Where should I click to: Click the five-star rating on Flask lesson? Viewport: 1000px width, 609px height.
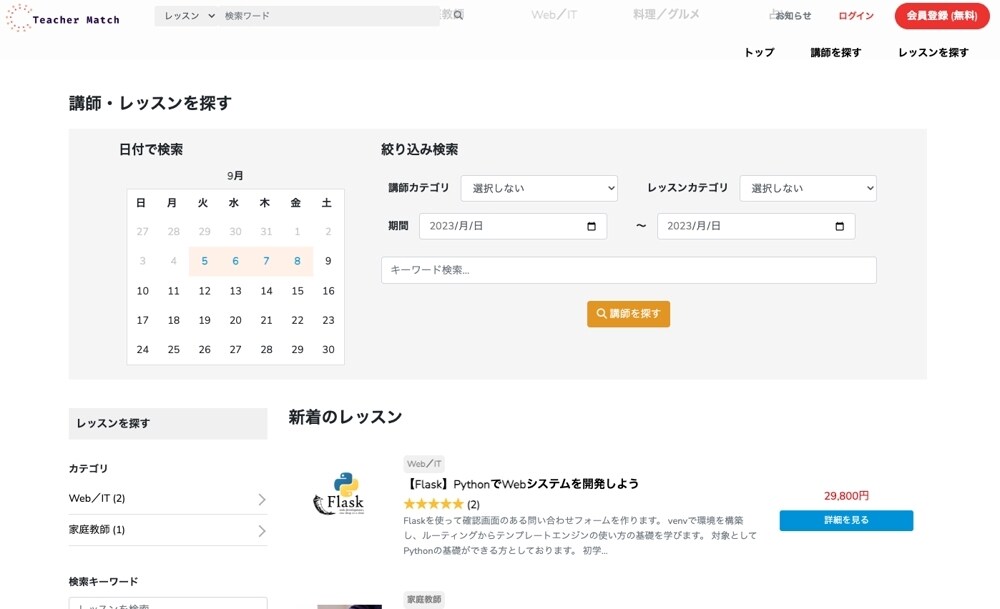(x=433, y=504)
